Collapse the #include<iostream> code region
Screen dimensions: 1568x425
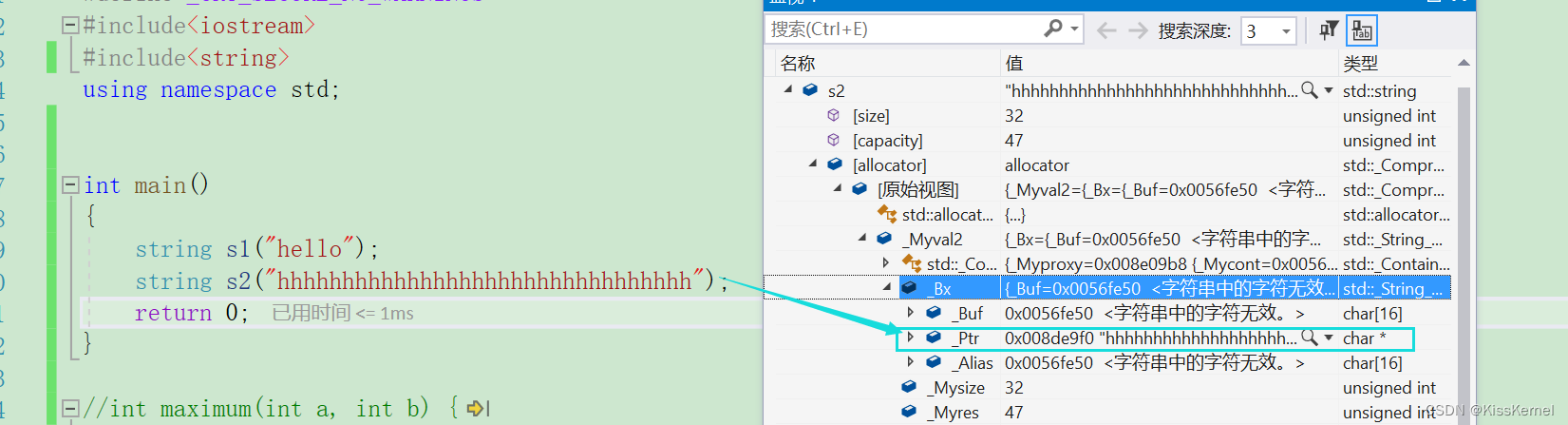(70, 26)
